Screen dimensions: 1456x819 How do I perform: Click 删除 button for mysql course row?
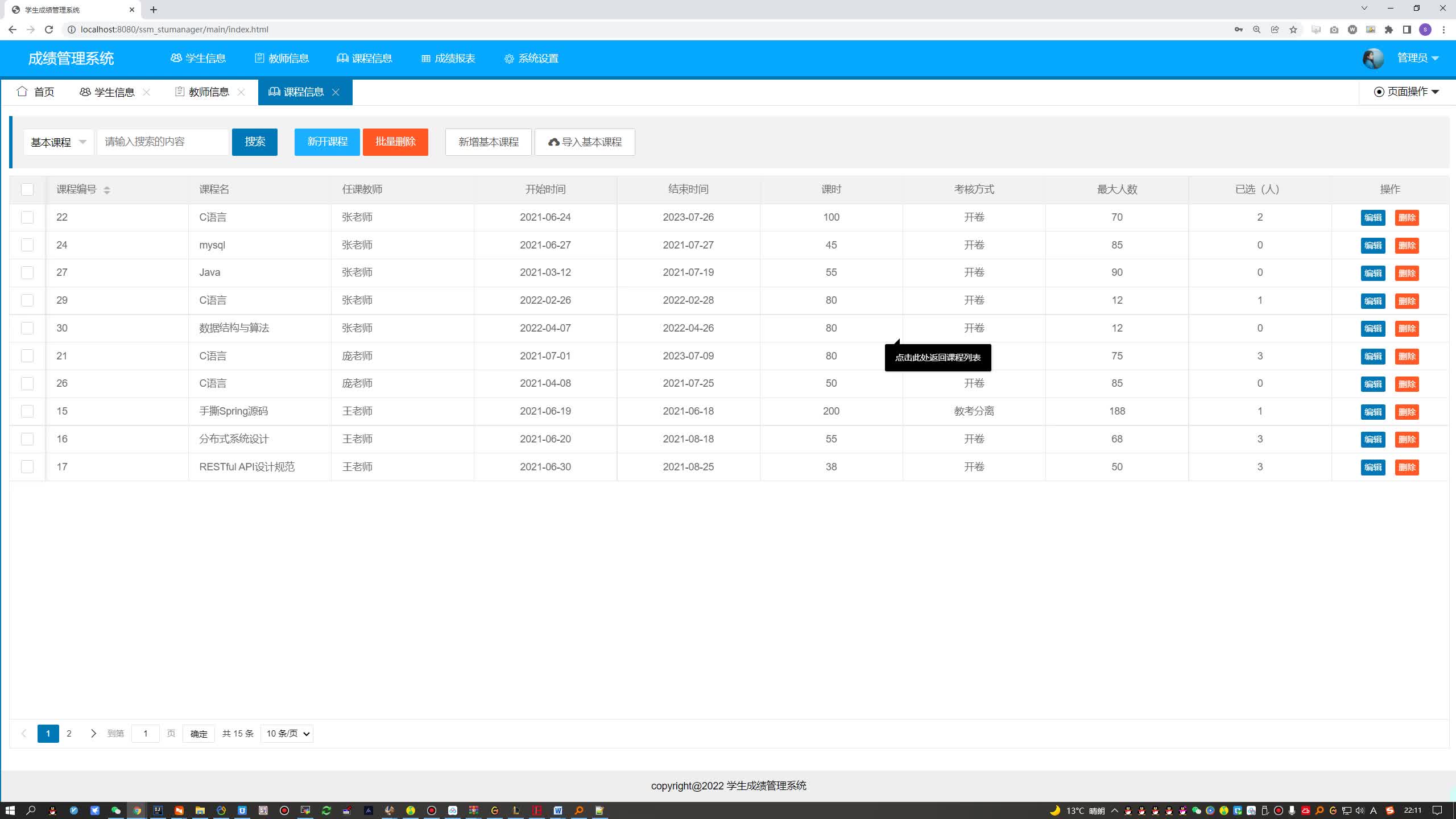[1407, 246]
